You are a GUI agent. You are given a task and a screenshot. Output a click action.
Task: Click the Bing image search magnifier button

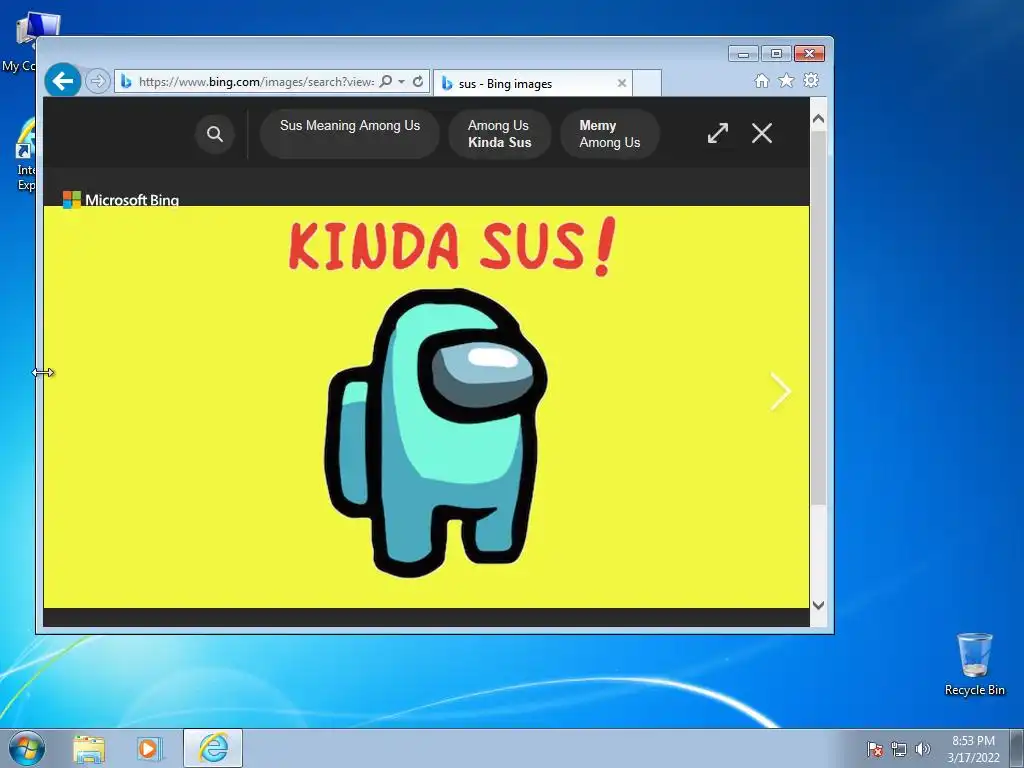click(x=215, y=134)
